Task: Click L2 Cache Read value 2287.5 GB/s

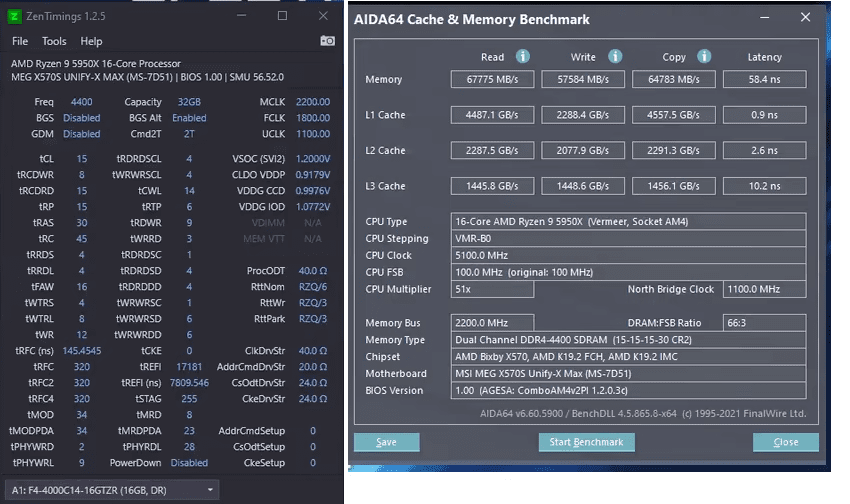Action: click(492, 150)
